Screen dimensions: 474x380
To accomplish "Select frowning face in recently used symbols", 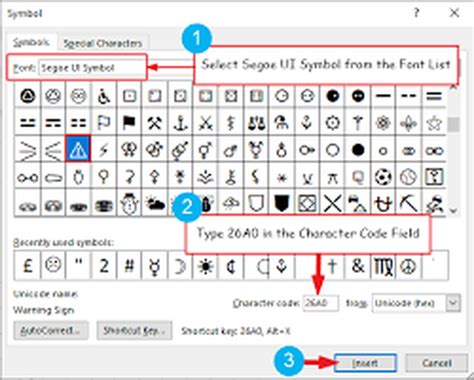I will coord(53,266).
